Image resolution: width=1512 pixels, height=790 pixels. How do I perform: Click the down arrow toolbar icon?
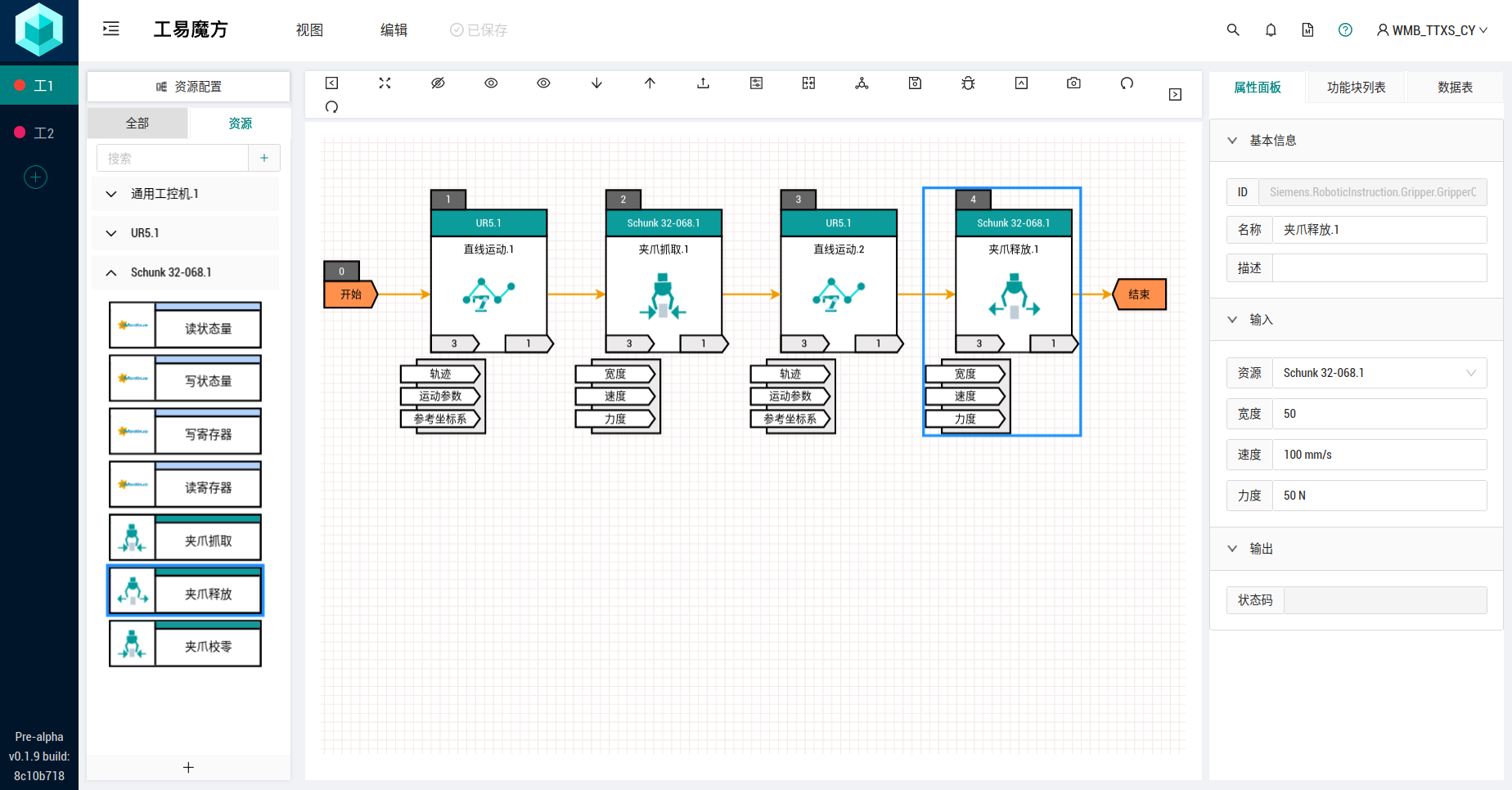click(596, 83)
